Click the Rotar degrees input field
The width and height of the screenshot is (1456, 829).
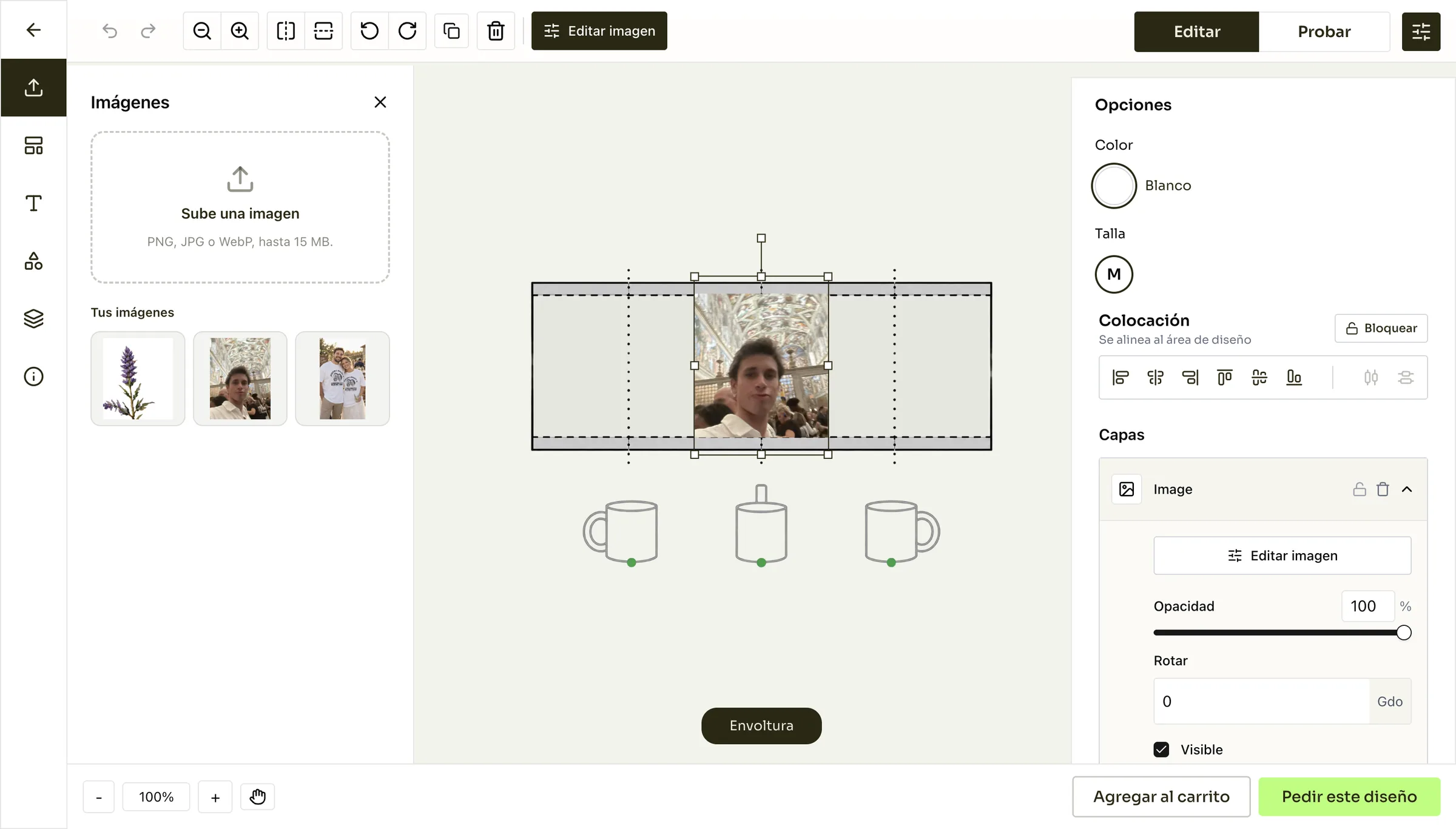coord(1261,701)
